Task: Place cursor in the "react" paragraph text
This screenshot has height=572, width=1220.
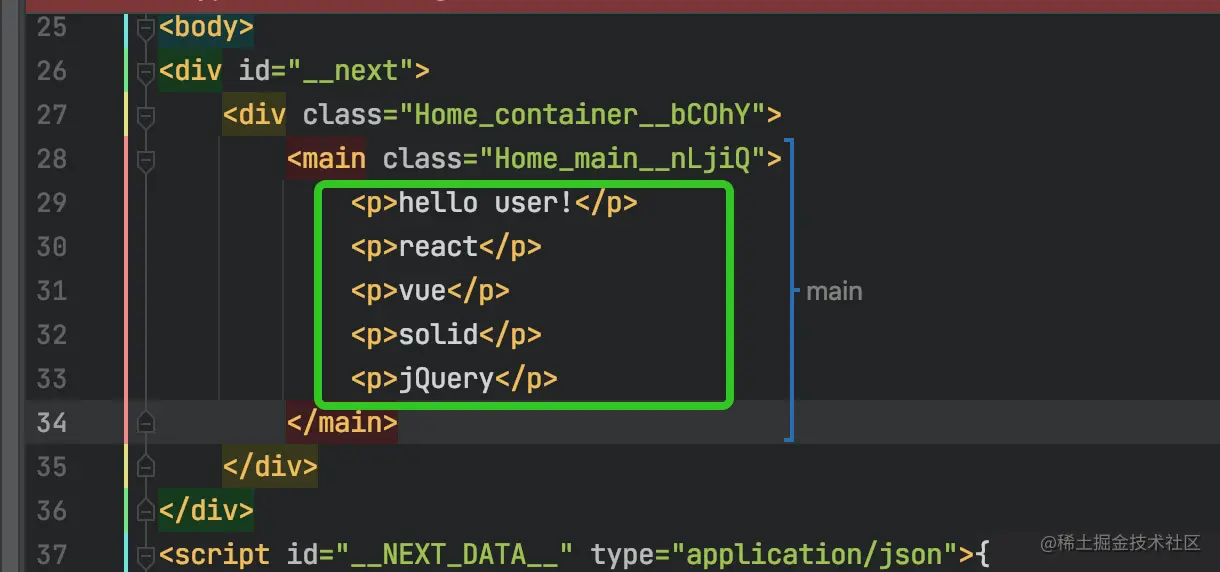Action: click(x=438, y=247)
